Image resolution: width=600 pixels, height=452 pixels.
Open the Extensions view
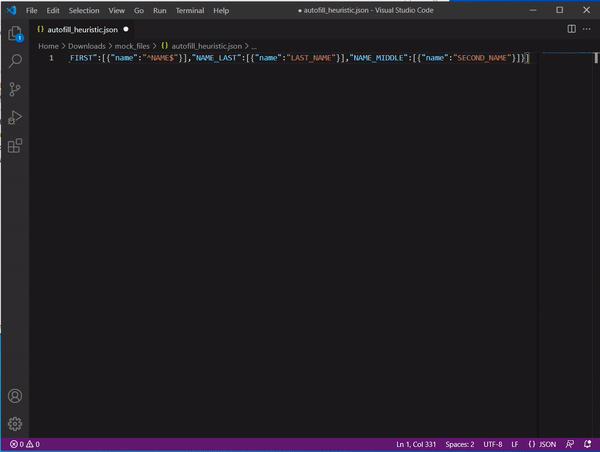(x=15, y=145)
